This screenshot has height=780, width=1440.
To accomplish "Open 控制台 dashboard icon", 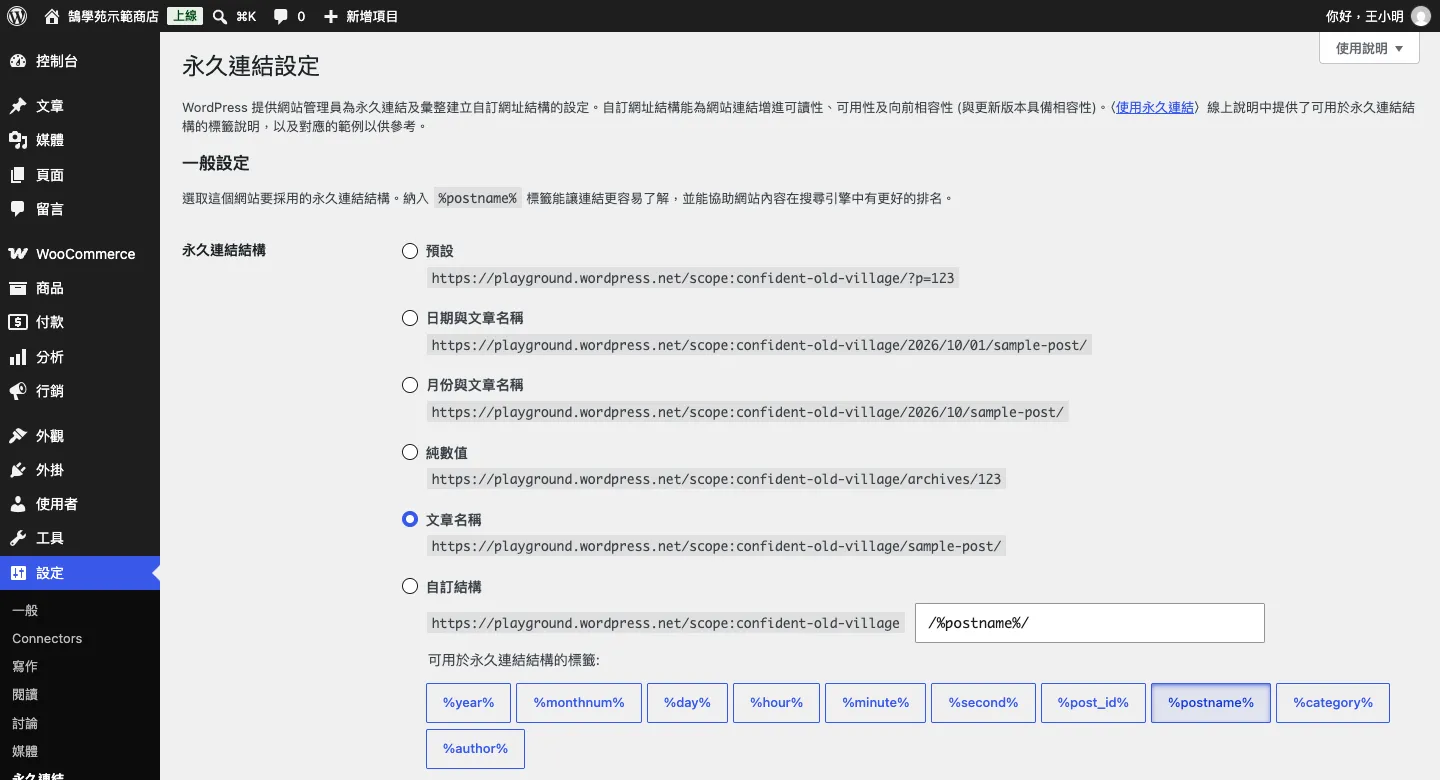I will click(x=18, y=61).
